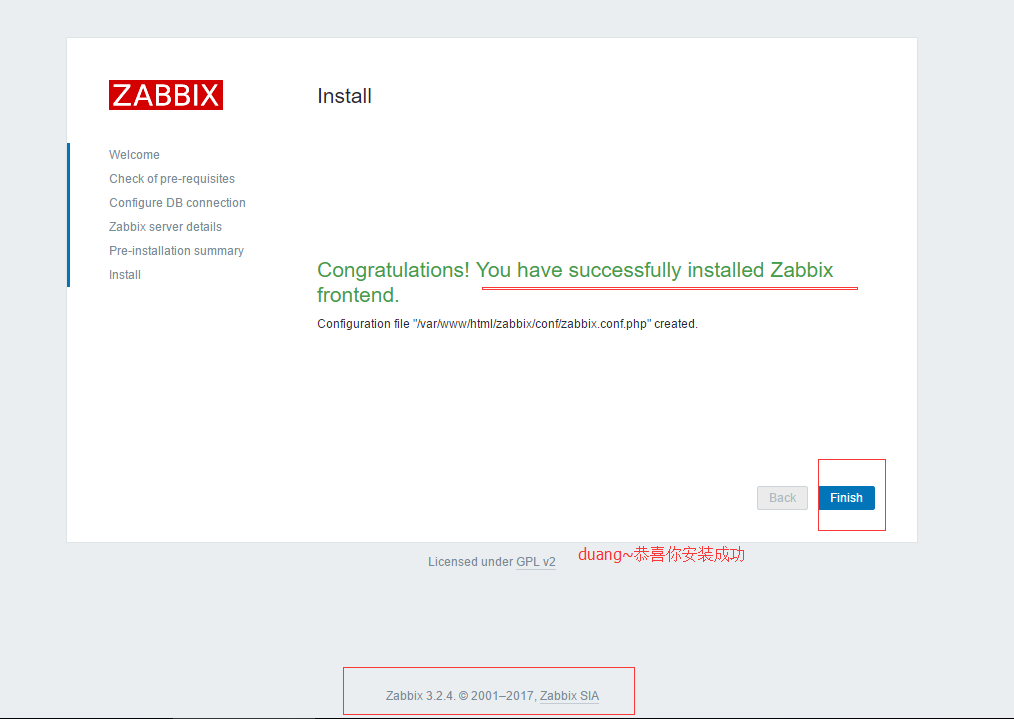Open the Zabbix SIA link

click(569, 696)
